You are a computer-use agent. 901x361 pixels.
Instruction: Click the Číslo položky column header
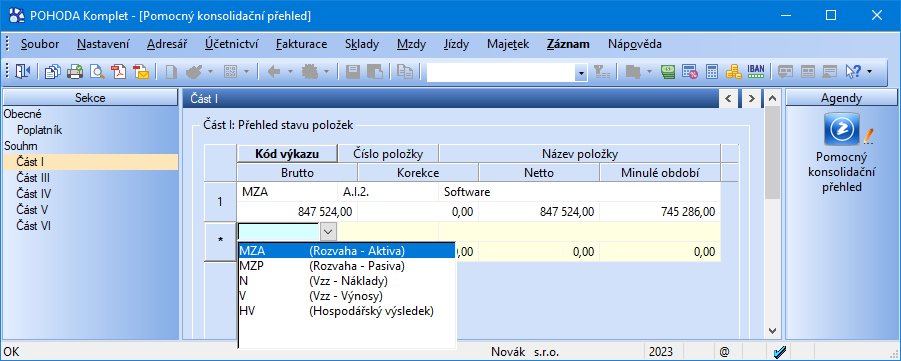388,154
